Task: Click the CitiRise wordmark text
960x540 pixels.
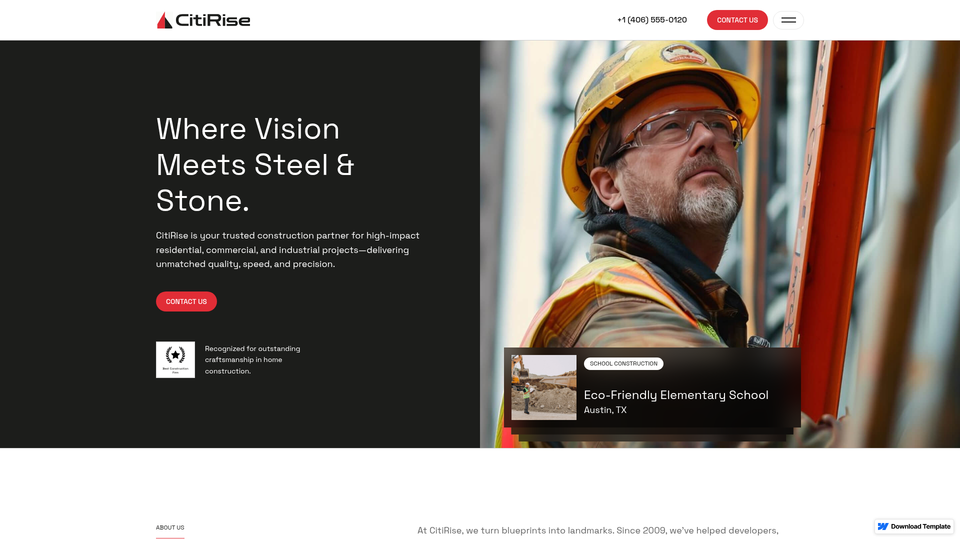Action: point(213,20)
